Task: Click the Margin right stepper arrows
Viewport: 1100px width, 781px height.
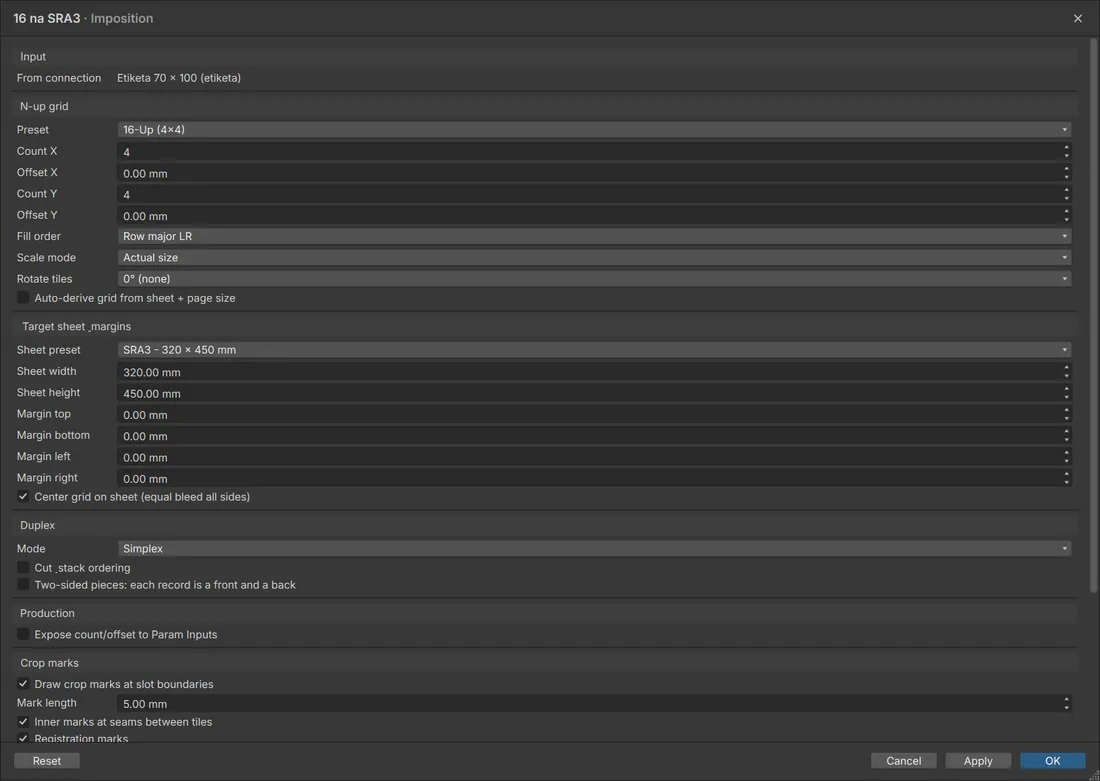Action: tap(1066, 479)
